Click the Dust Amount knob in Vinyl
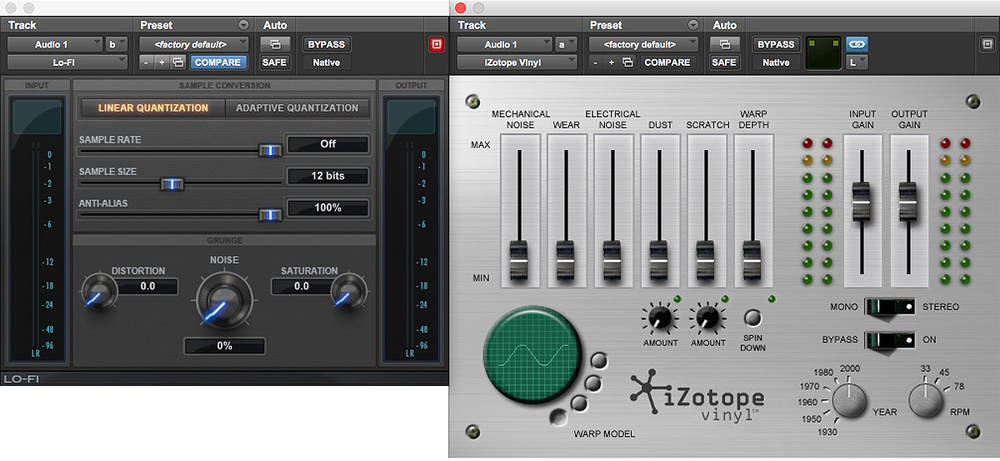Image resolution: width=1000 pixels, height=461 pixels. pyautogui.click(x=660, y=317)
